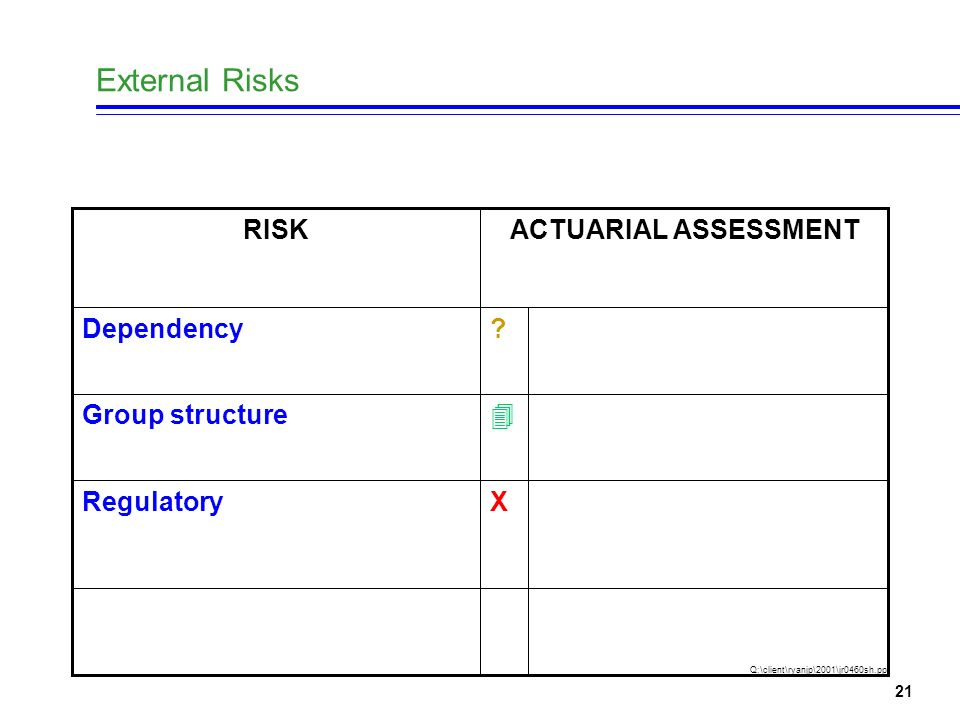Click the empty assessment cell beside Dependency
This screenshot has width=960, height=720.
pos(708,351)
